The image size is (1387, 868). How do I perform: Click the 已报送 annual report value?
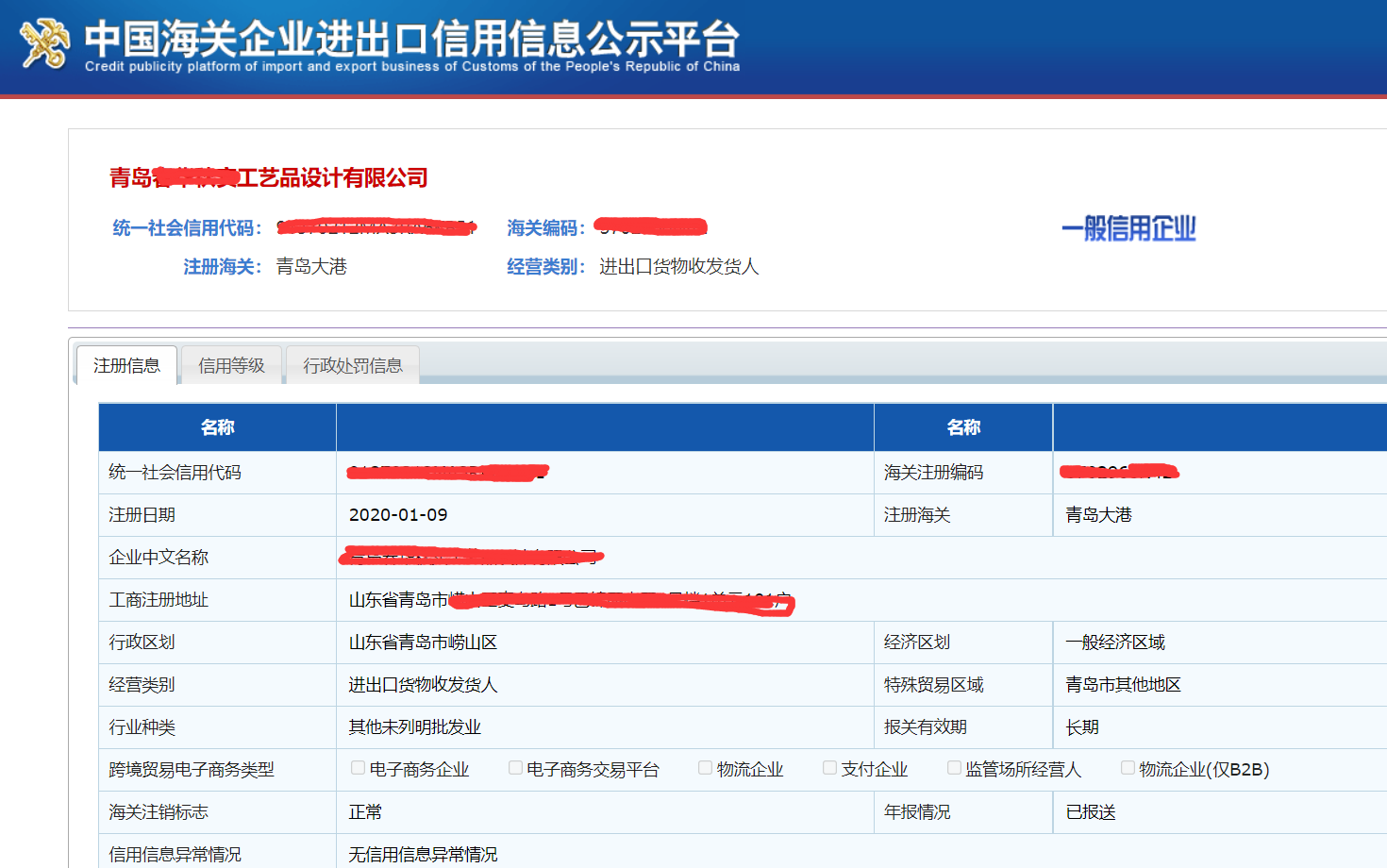1091,812
